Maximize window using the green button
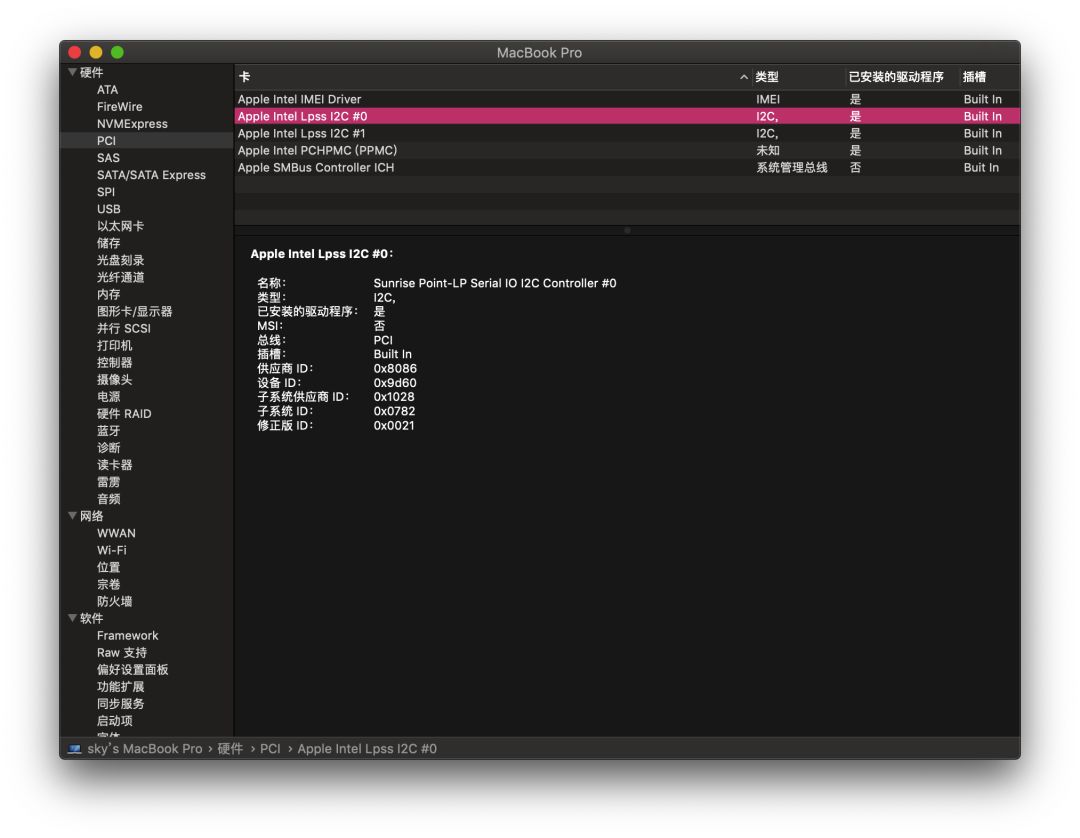 117,52
